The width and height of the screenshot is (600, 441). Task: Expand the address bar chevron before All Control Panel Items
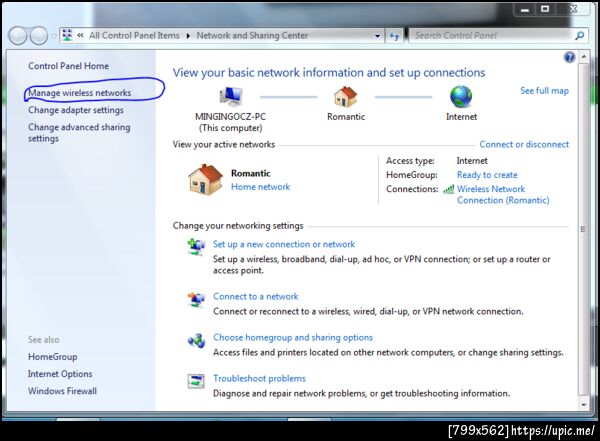pos(80,36)
